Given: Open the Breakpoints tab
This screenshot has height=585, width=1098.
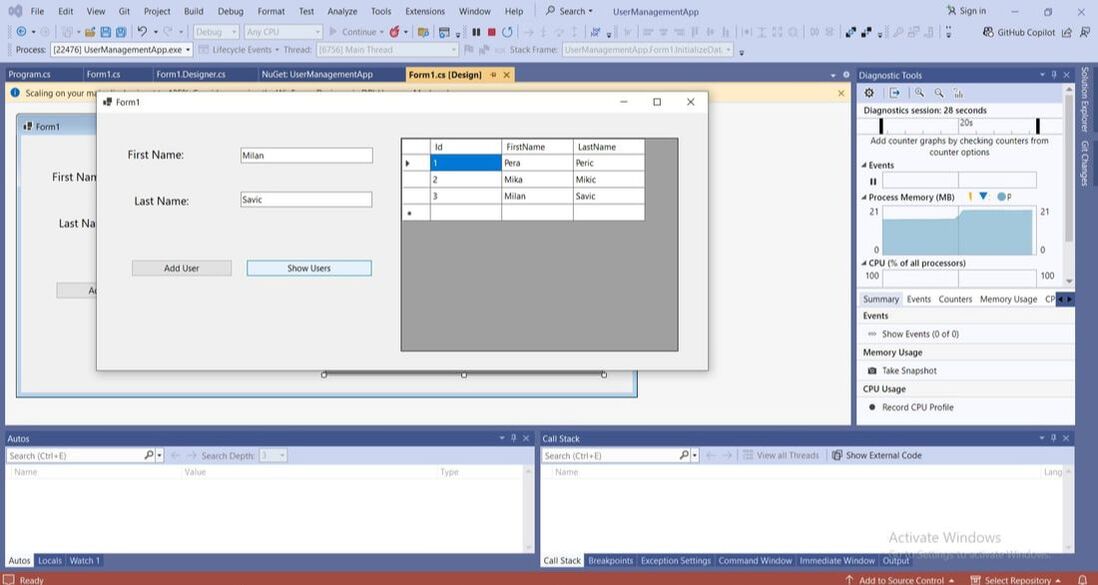Looking at the screenshot, I should (610, 560).
